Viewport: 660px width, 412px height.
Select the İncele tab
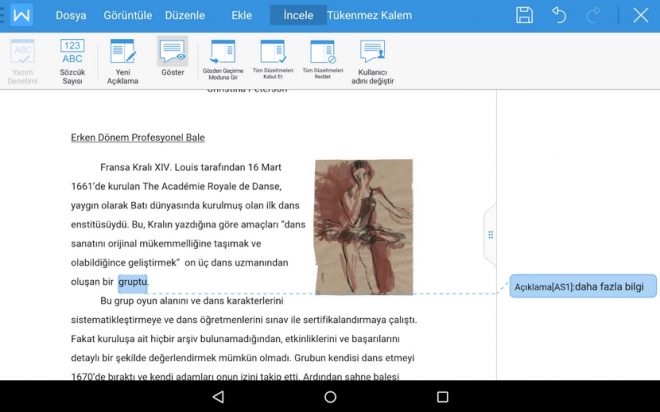[298, 15]
